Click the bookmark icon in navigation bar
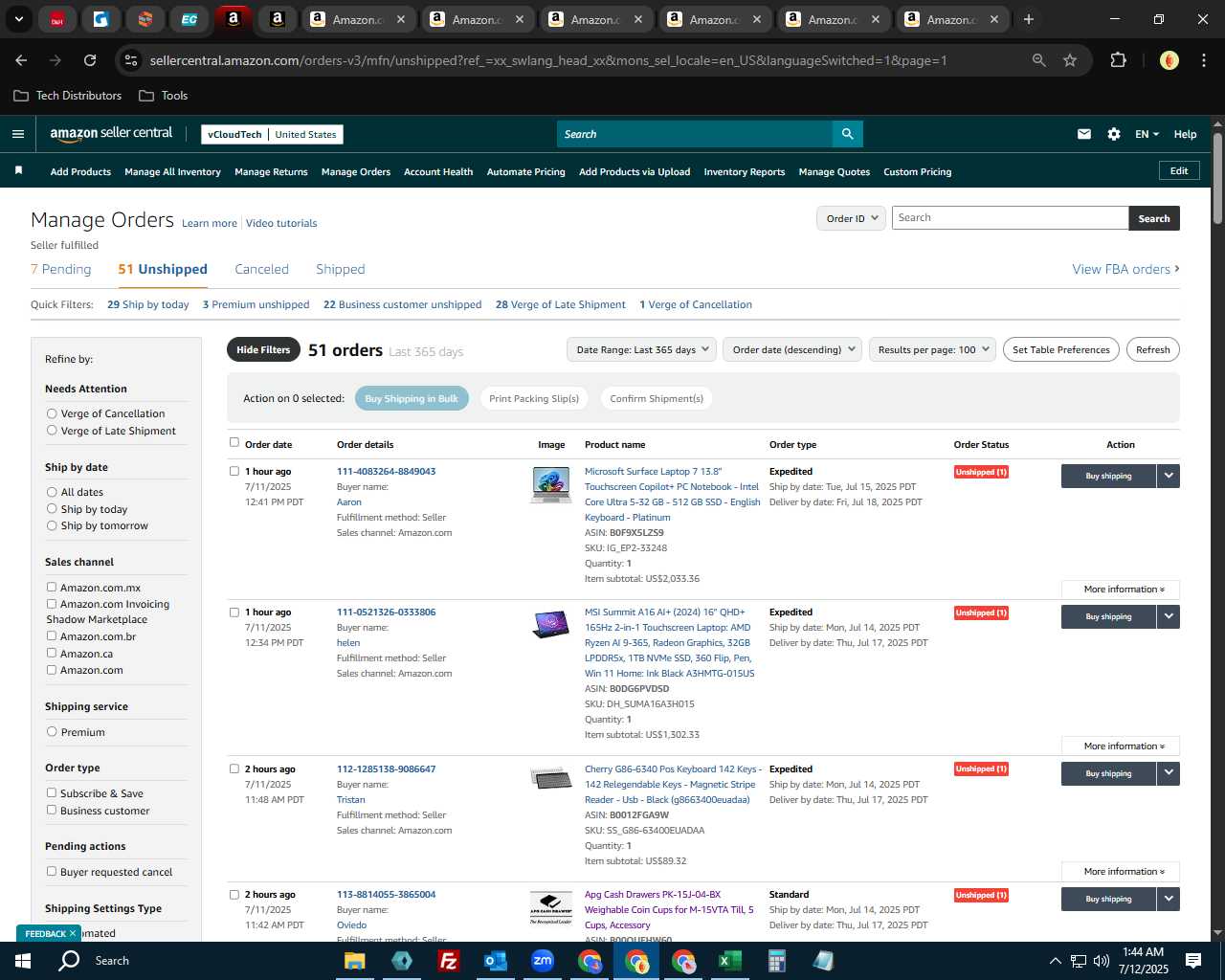This screenshot has height=980, width=1225. tap(18, 170)
